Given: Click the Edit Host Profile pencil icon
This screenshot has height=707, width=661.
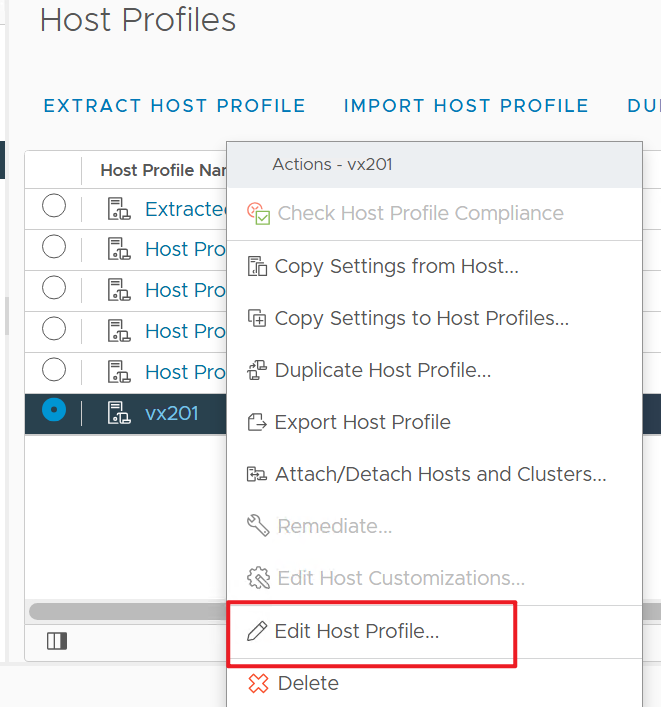Looking at the screenshot, I should coord(258,631).
